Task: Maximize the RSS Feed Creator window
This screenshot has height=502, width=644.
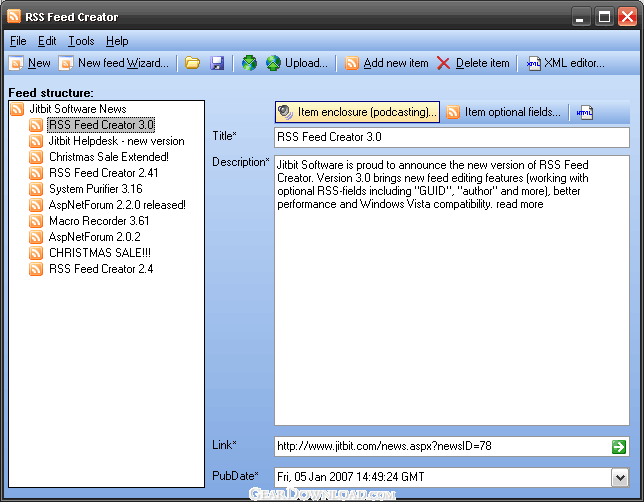Action: (604, 17)
